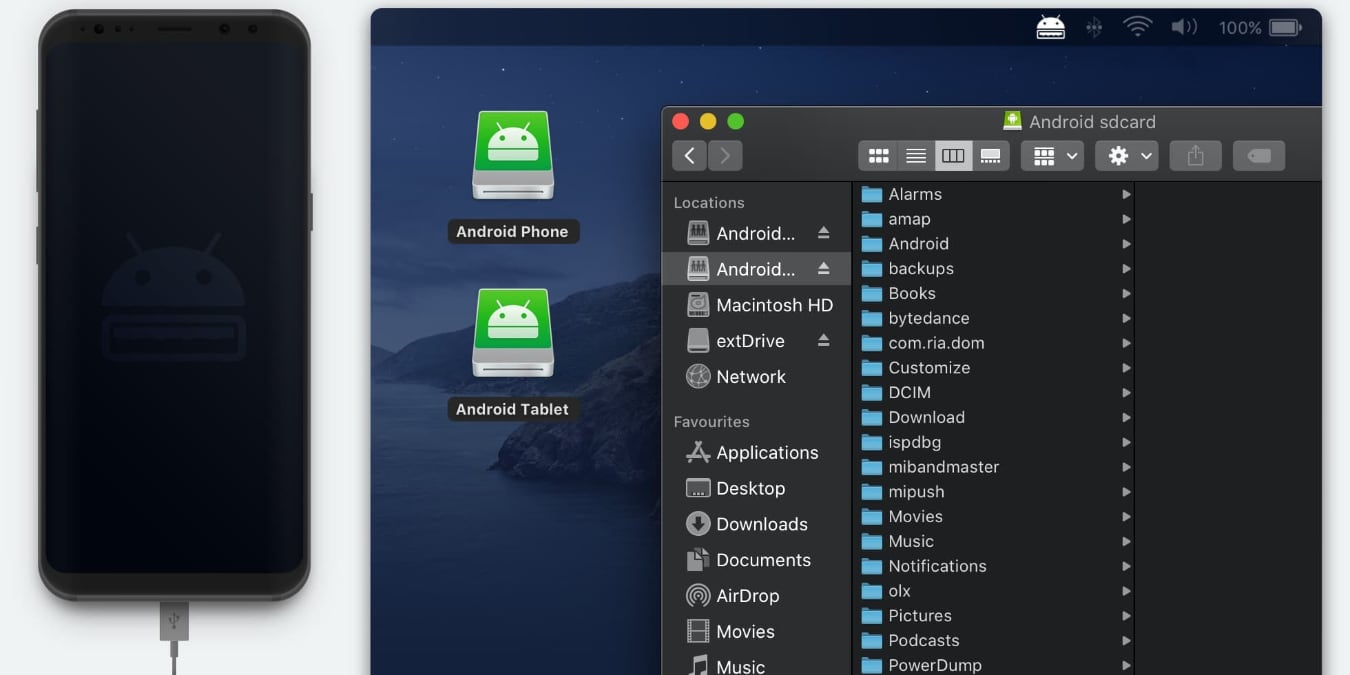Click the Back navigation button
This screenshot has width=1350, height=675.
(689, 155)
